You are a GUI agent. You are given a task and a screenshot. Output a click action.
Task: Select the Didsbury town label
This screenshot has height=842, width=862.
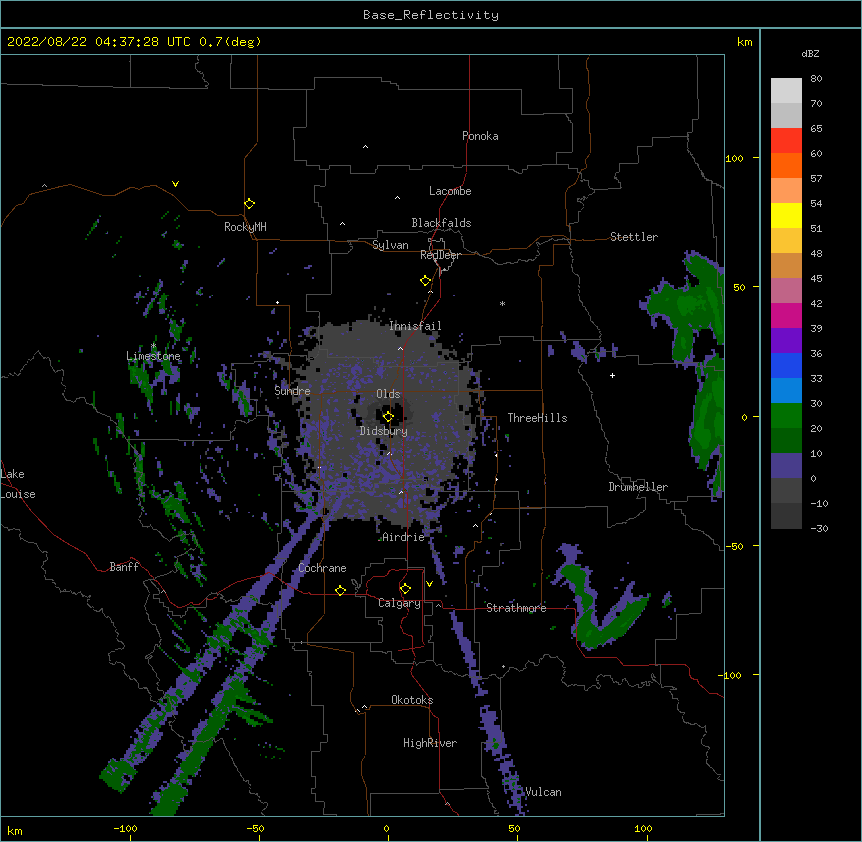point(384,431)
